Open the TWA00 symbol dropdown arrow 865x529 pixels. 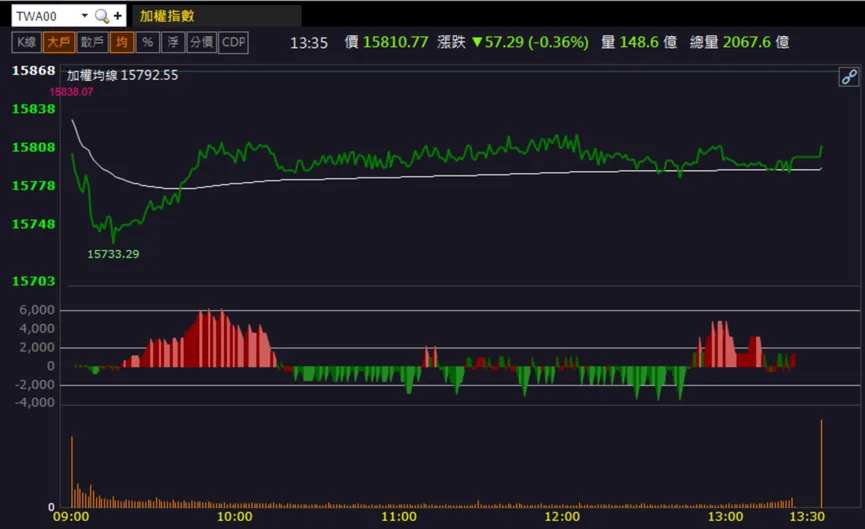click(x=84, y=15)
